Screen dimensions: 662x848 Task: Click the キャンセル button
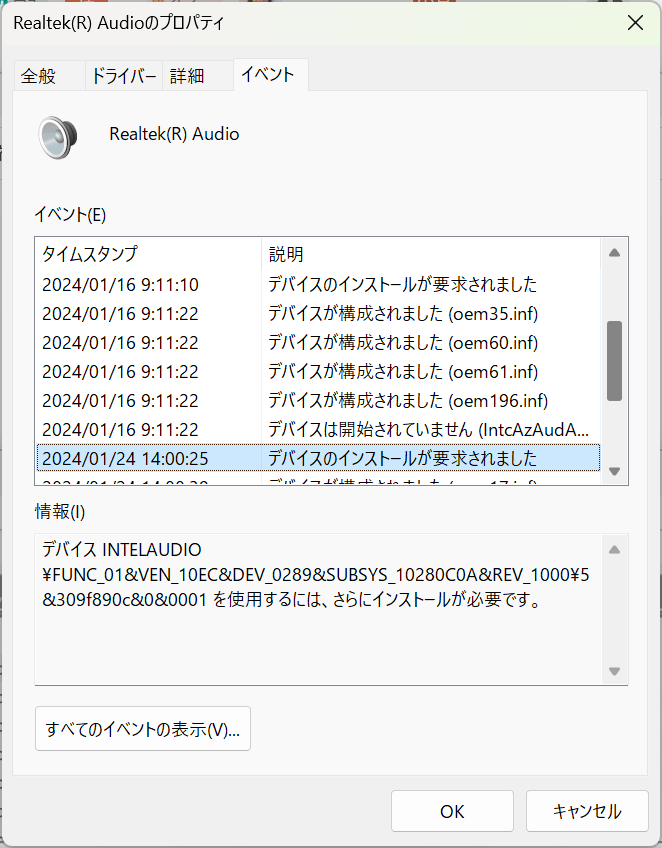click(x=587, y=811)
